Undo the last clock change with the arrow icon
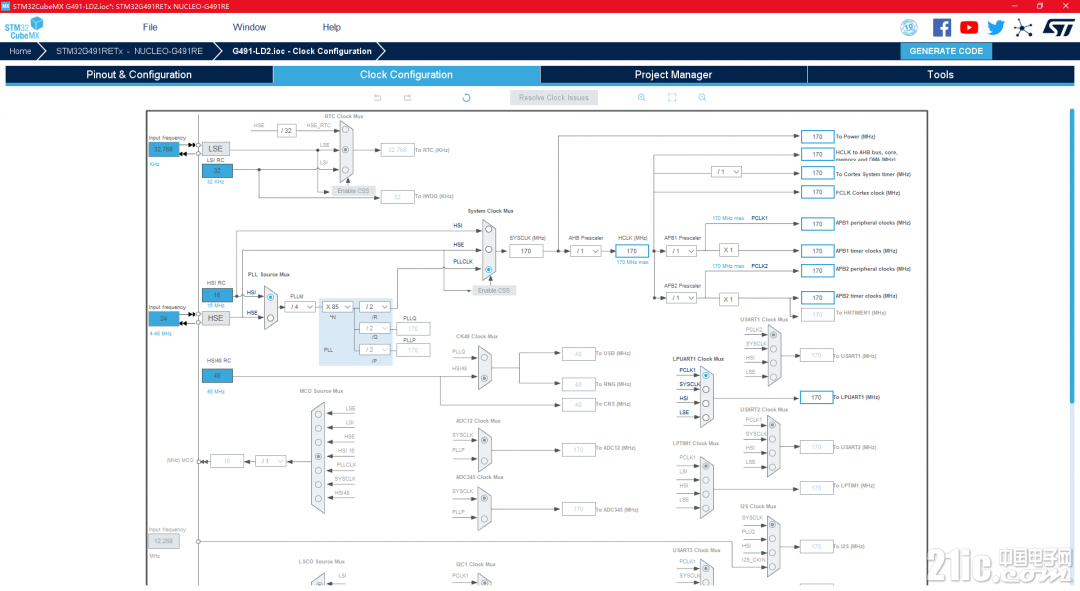1080x591 pixels. pyautogui.click(x=377, y=98)
